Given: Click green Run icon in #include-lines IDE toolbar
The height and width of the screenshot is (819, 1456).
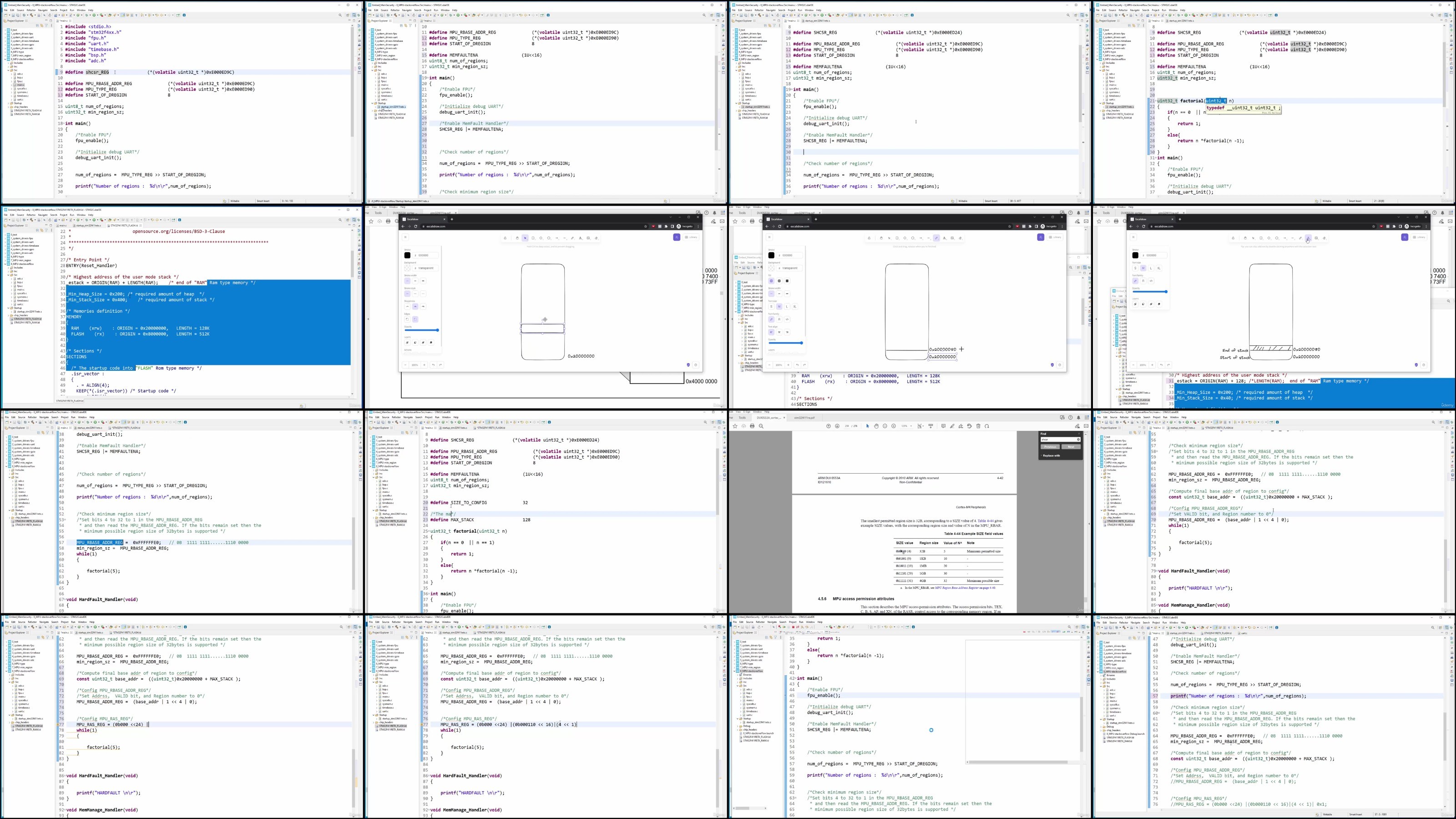Looking at the screenshot, I should tap(94, 15).
